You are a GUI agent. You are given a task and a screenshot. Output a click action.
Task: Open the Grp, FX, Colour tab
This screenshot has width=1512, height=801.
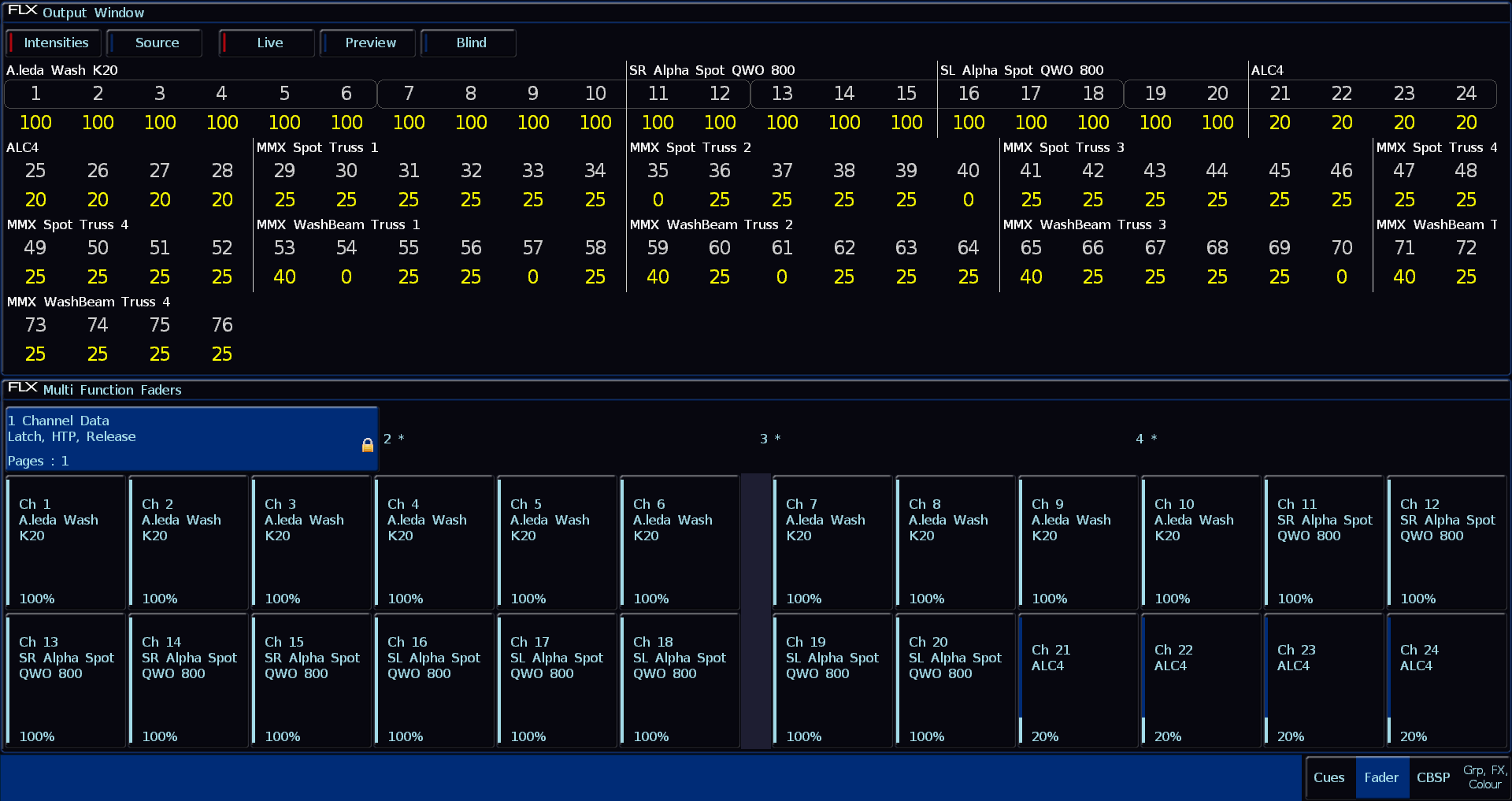coord(1484,777)
